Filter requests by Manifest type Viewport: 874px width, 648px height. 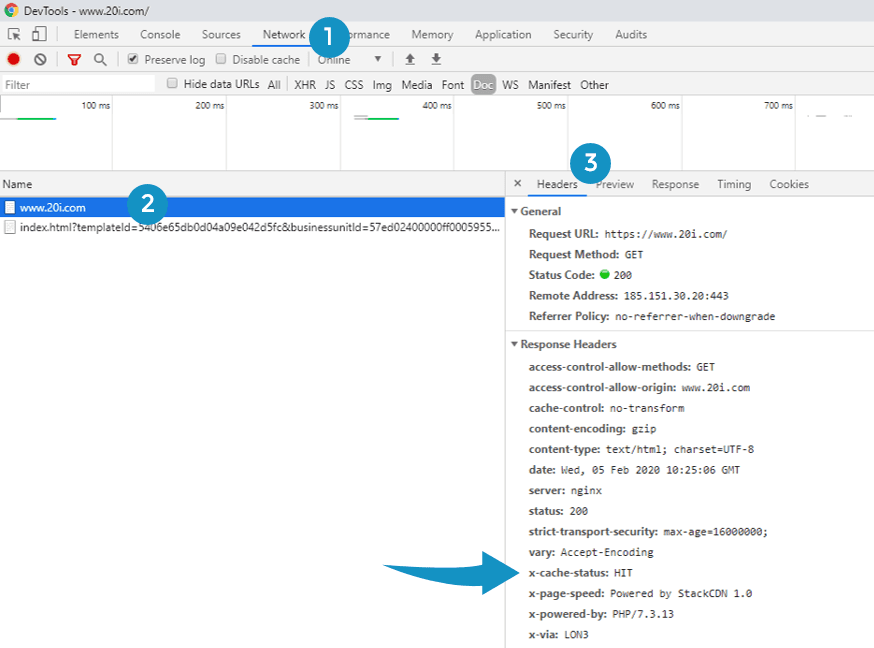549,85
